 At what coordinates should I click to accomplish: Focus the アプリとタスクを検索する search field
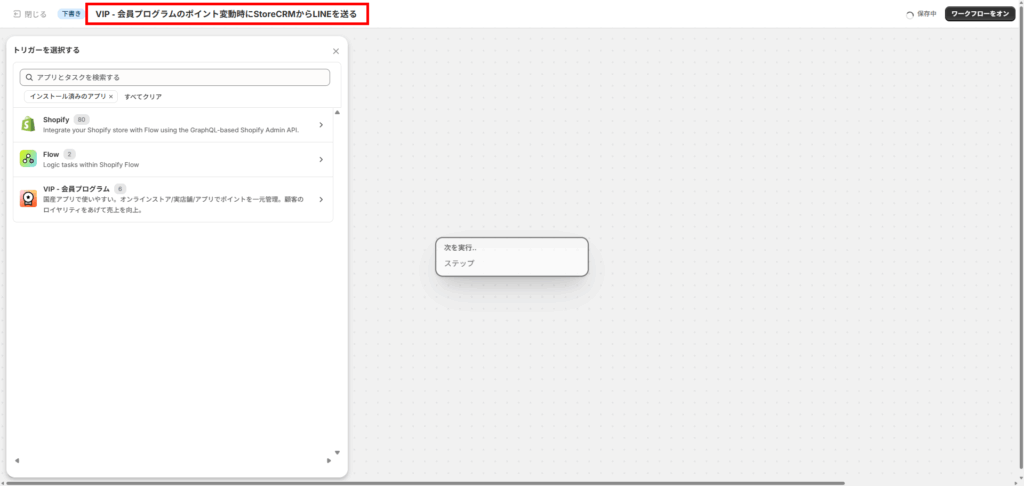click(180, 77)
